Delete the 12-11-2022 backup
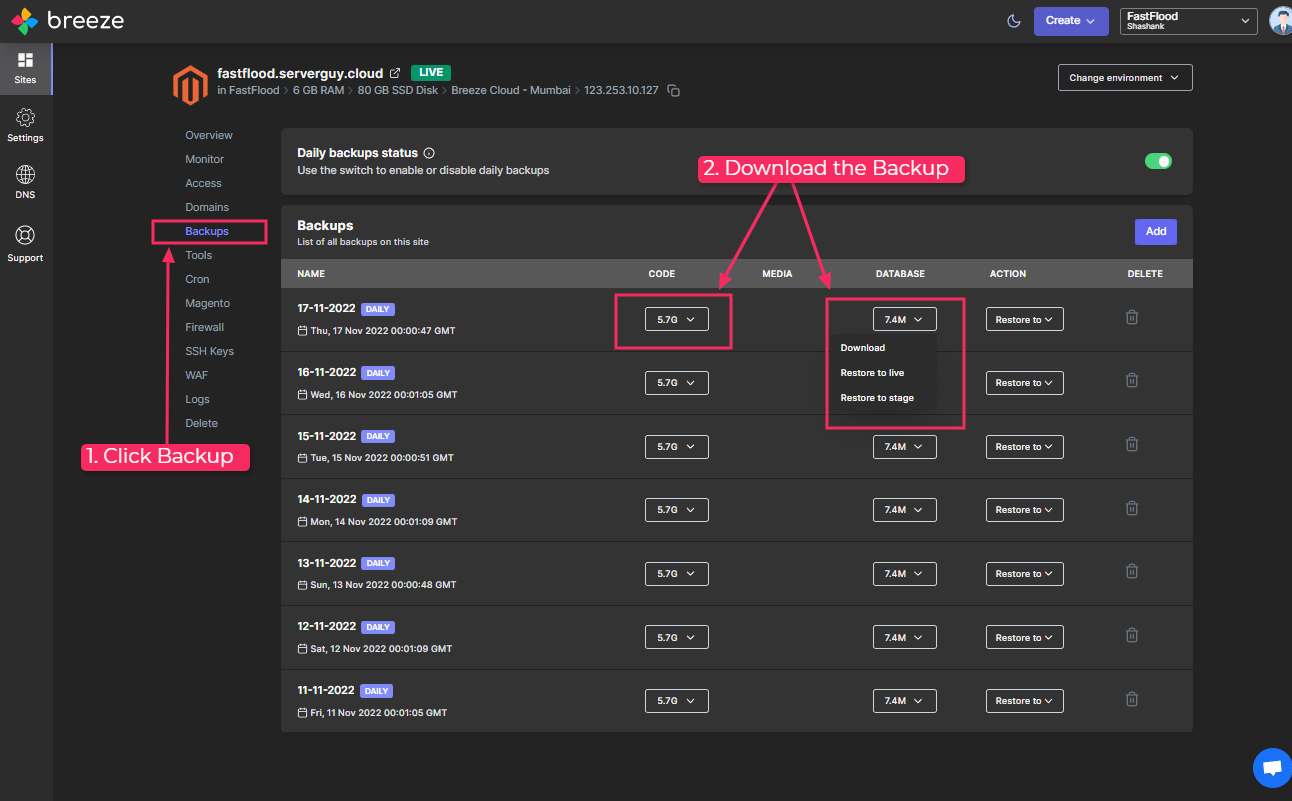This screenshot has width=1292, height=801. click(1132, 635)
